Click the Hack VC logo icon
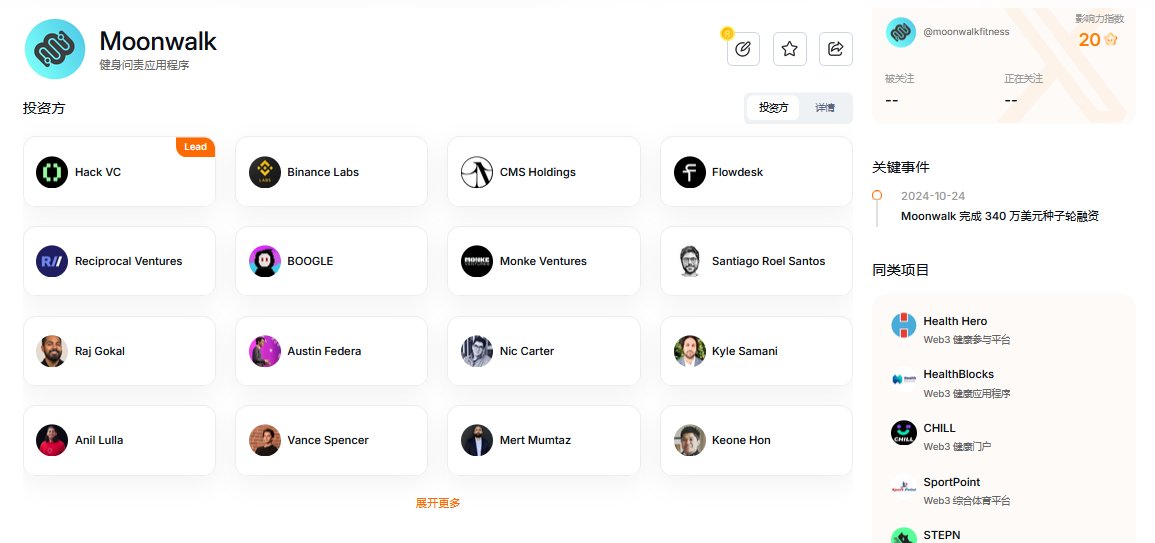 pyautogui.click(x=52, y=172)
